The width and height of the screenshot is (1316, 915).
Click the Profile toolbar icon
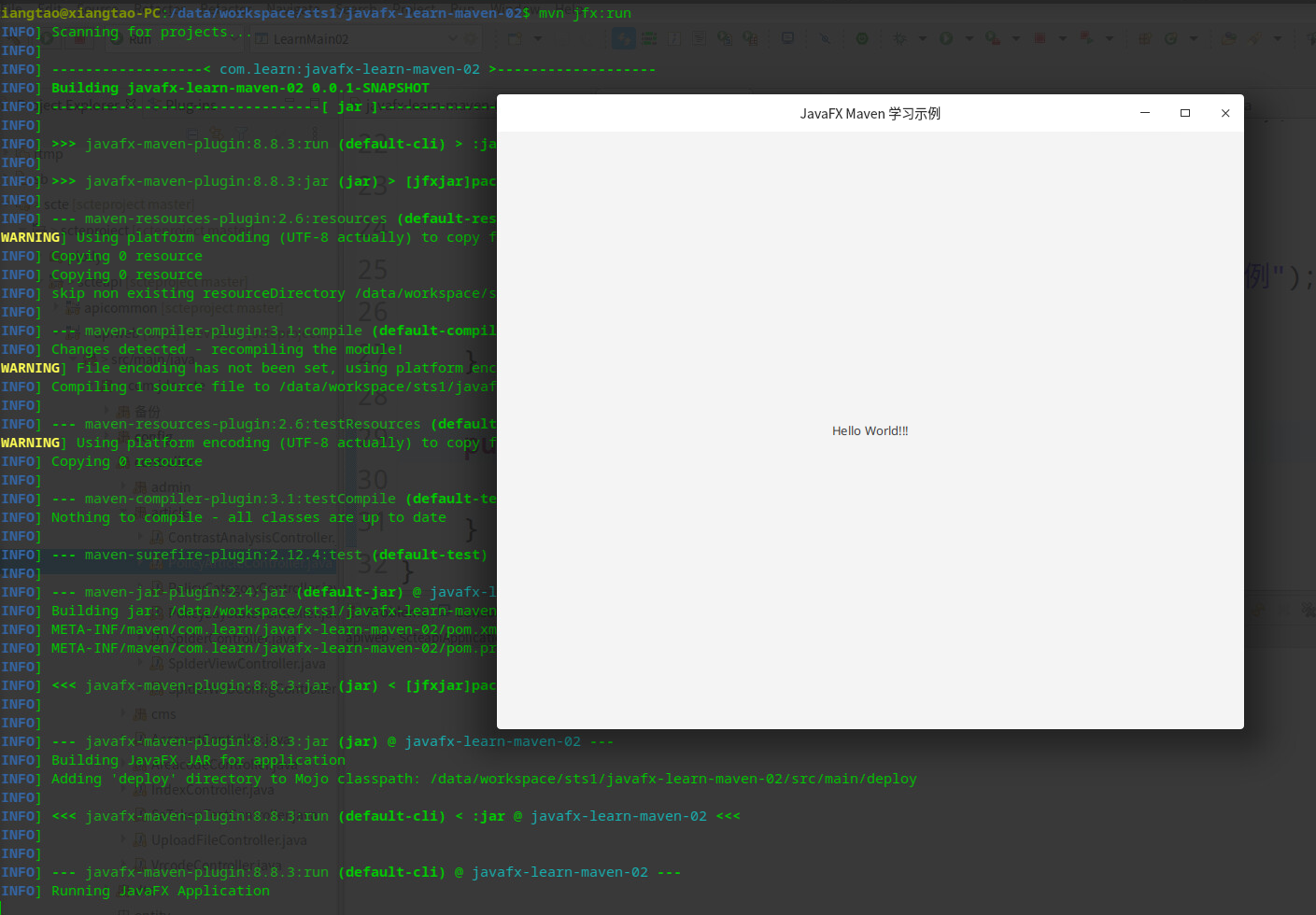click(1039, 38)
